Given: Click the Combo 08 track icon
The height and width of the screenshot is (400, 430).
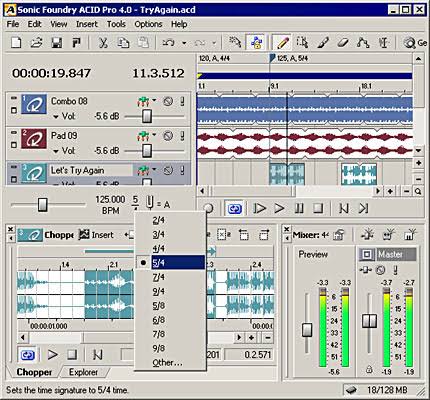Looking at the screenshot, I should tap(34, 105).
